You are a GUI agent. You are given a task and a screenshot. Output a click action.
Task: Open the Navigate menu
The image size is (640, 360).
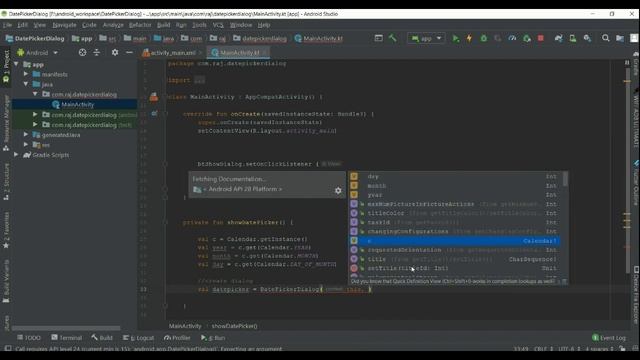coord(64,25)
